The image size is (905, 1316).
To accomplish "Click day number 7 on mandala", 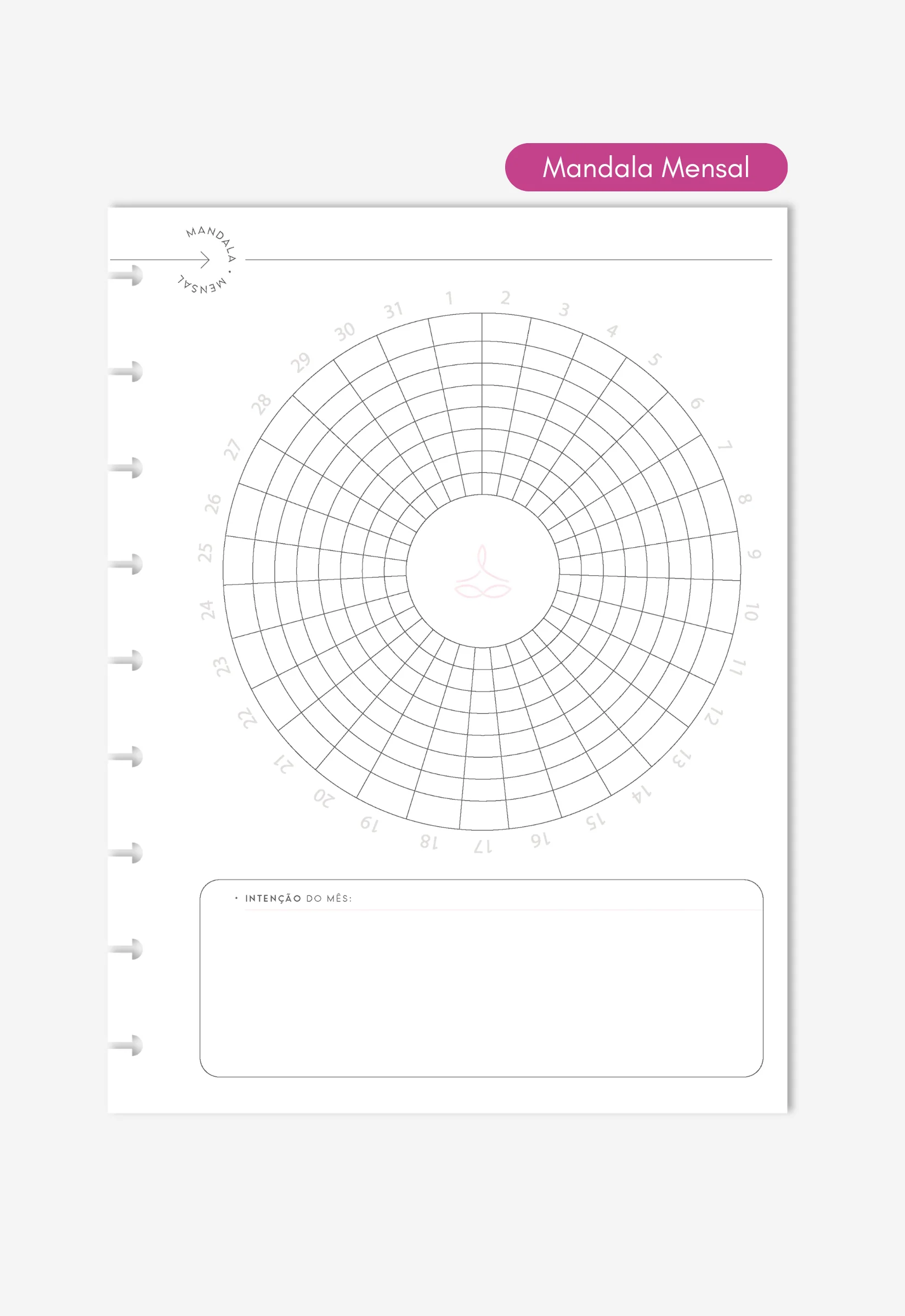I will coord(725,446).
